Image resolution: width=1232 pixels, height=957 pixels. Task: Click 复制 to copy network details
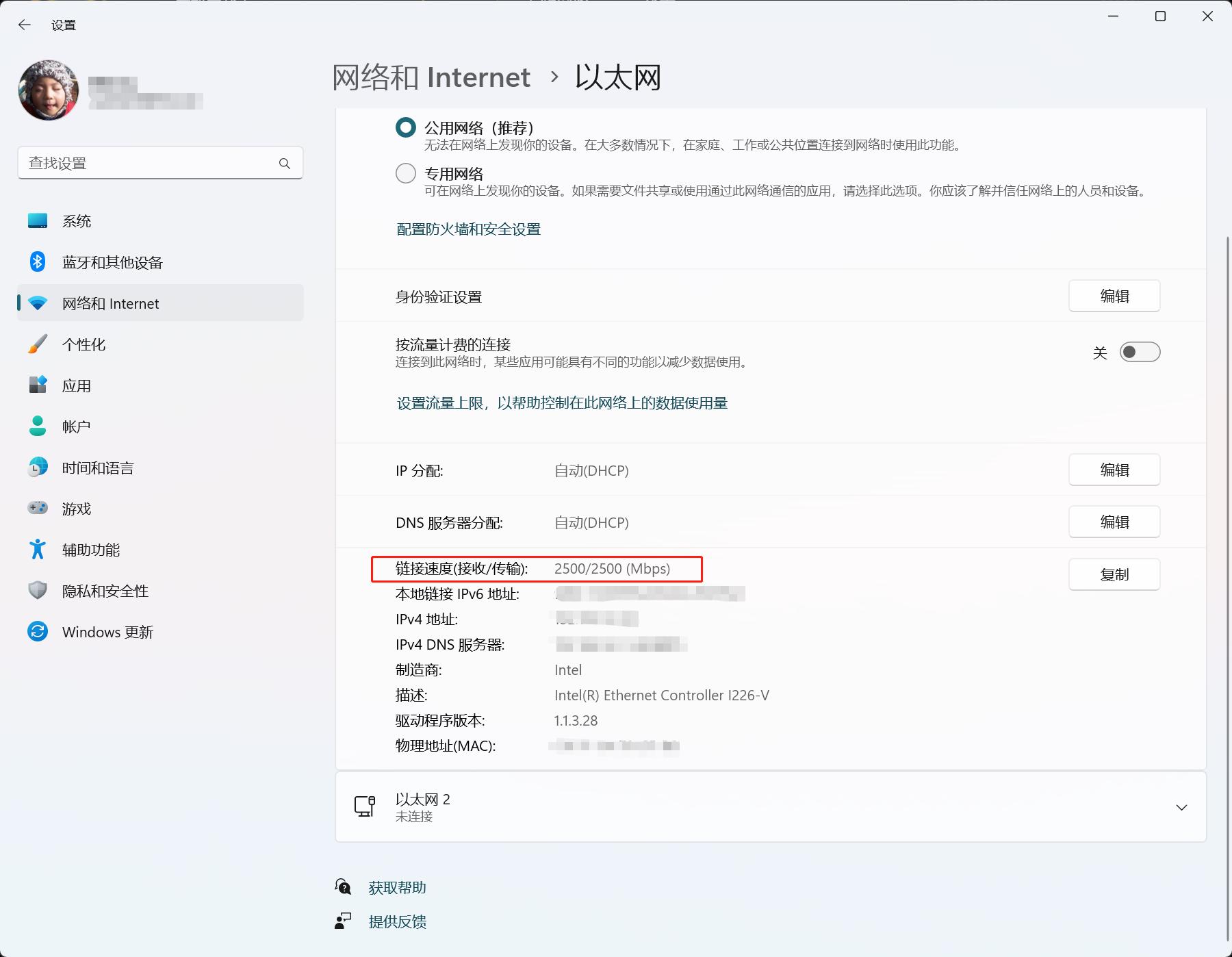pos(1114,574)
